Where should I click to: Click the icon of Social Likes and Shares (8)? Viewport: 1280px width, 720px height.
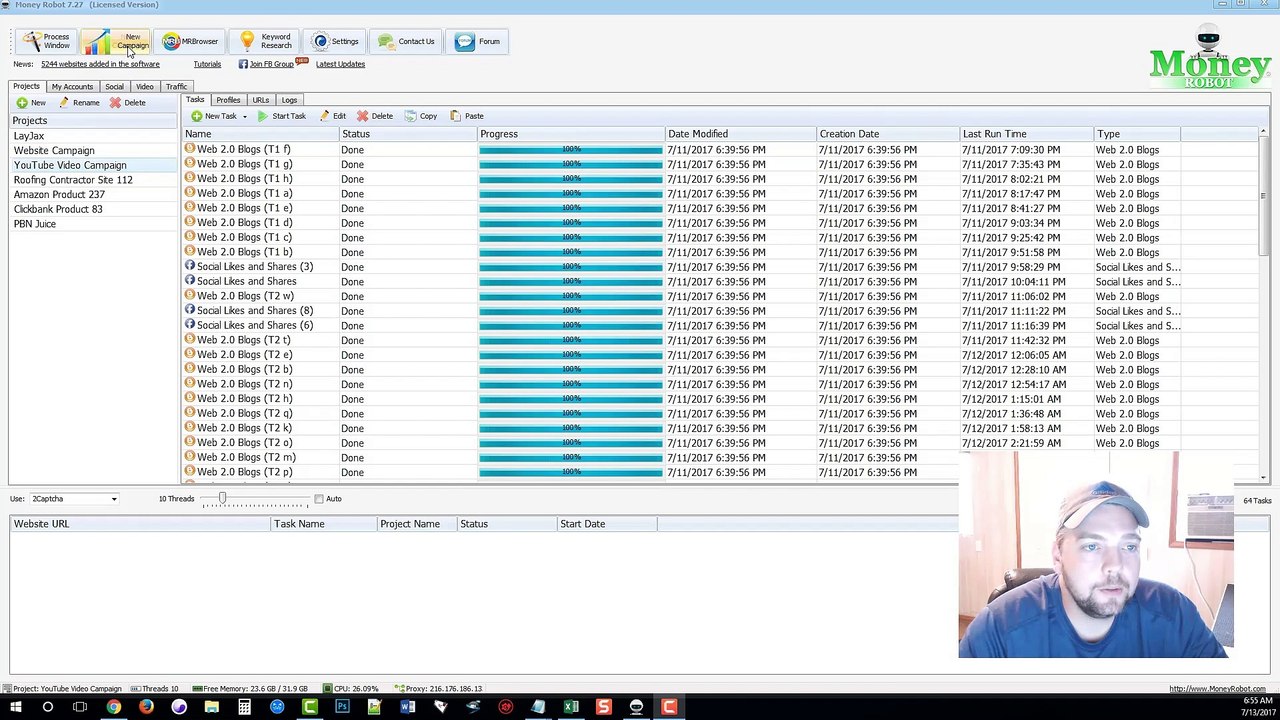pyautogui.click(x=190, y=310)
